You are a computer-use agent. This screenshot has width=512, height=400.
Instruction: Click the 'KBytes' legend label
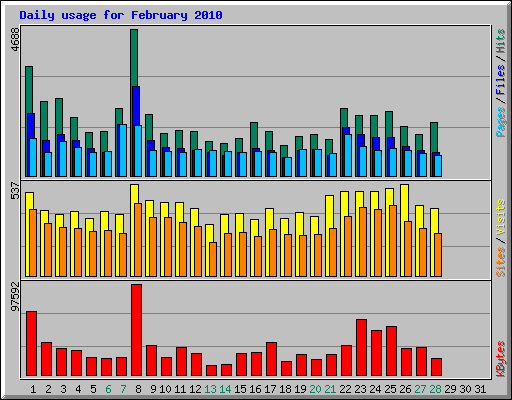click(501, 359)
